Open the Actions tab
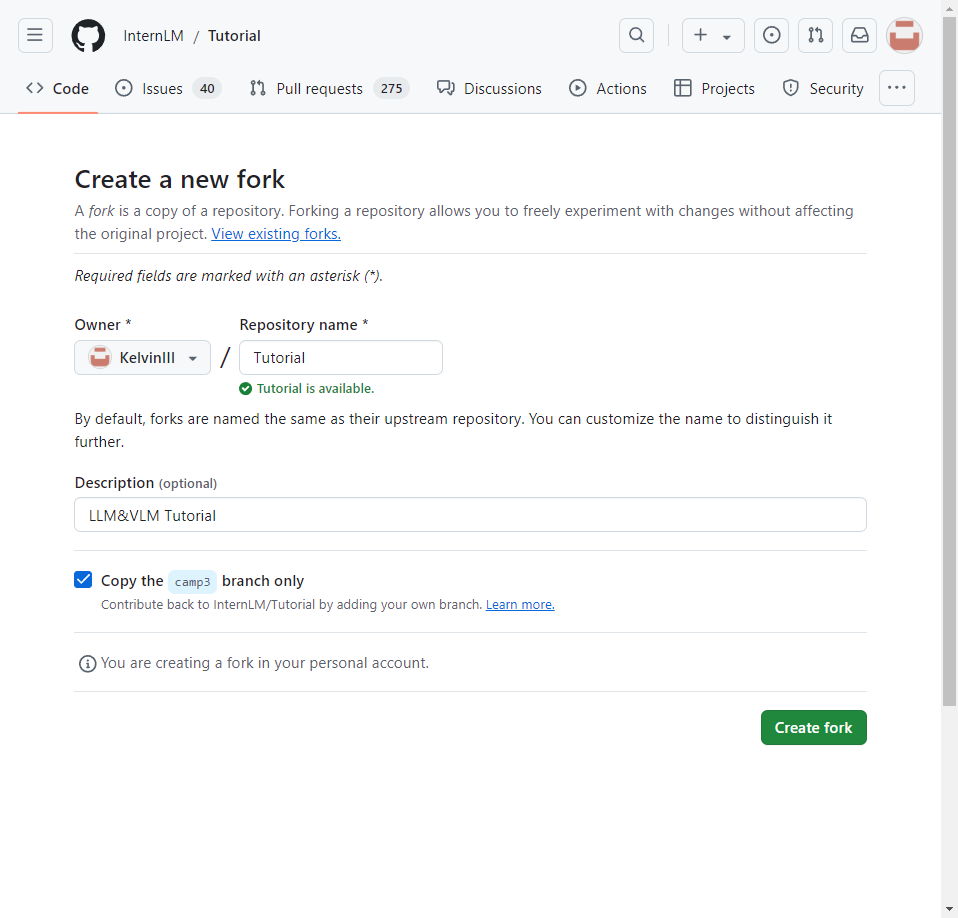958x918 pixels. (607, 89)
